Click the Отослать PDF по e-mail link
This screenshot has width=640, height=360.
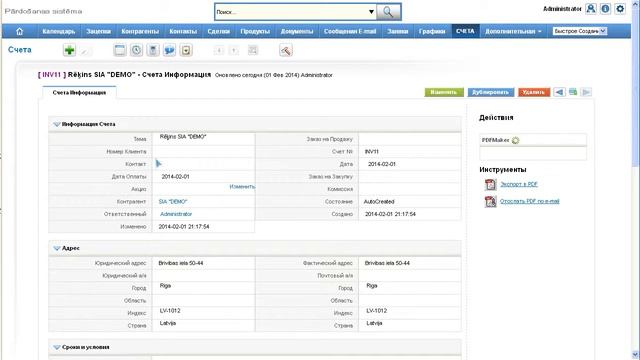(530, 201)
